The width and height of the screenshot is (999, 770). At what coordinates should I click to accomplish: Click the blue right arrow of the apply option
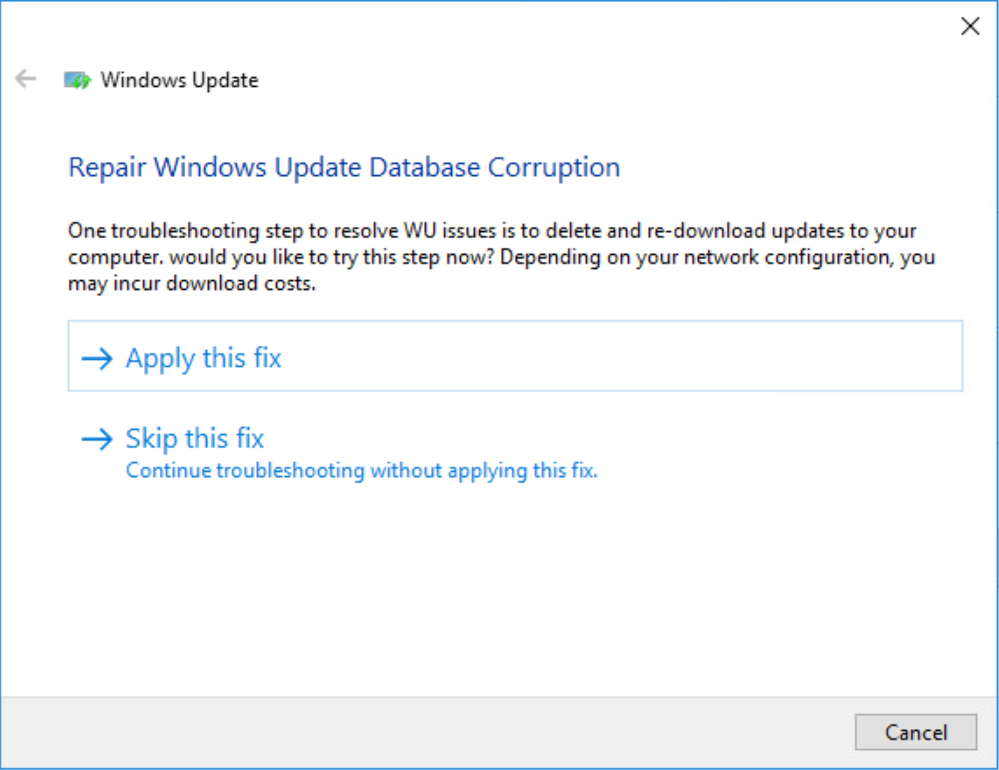(x=97, y=359)
